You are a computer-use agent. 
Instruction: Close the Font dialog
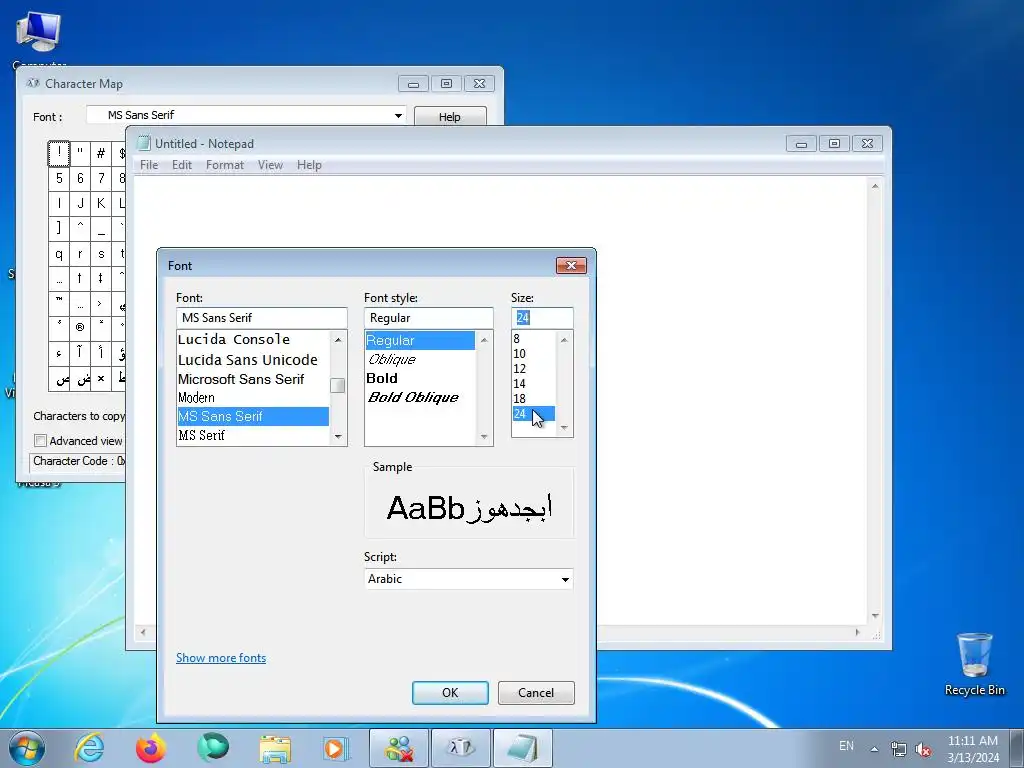(571, 265)
